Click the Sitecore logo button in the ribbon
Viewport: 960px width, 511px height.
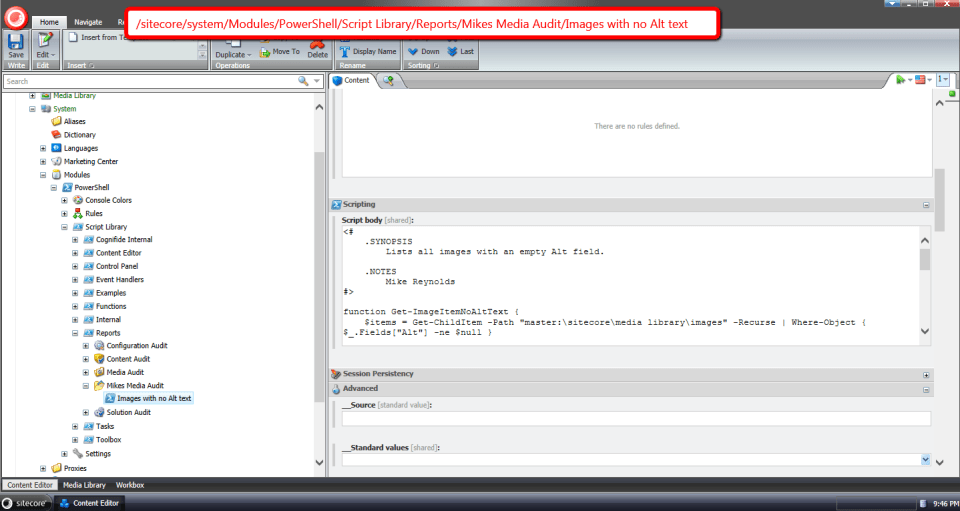click(14, 18)
